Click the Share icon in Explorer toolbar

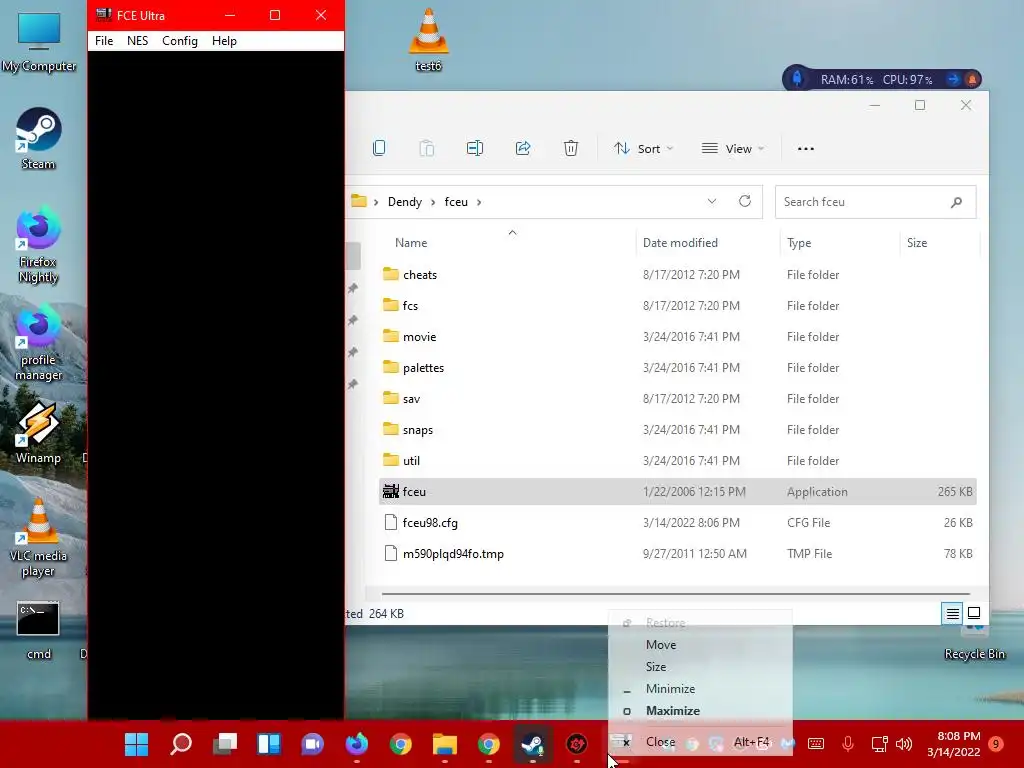pyautogui.click(x=523, y=148)
